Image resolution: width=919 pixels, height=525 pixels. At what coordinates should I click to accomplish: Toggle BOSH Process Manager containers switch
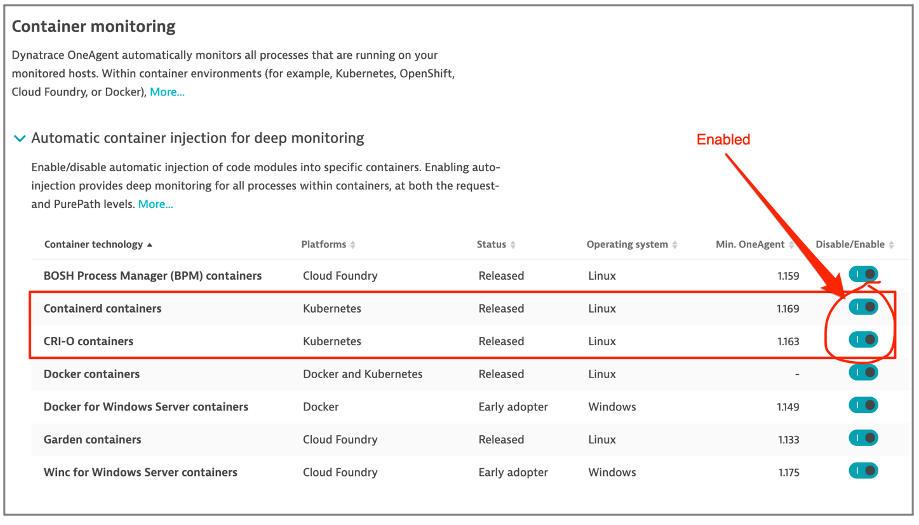point(863,274)
